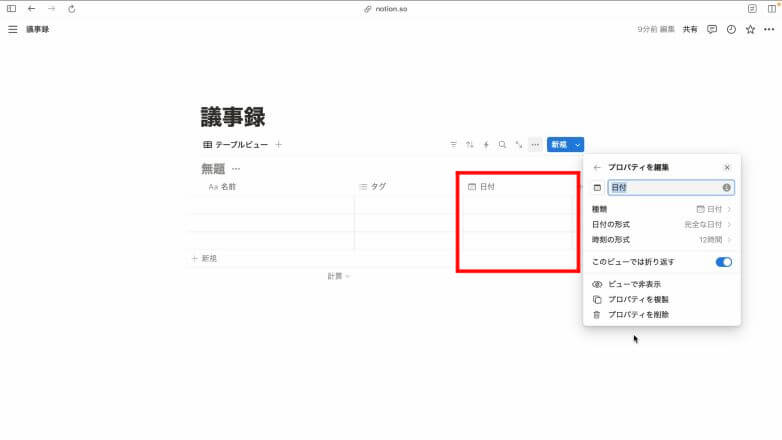Image resolution: width=782 pixels, height=440 pixels.
Task: Open the 種類 property type option
Action: coord(661,209)
